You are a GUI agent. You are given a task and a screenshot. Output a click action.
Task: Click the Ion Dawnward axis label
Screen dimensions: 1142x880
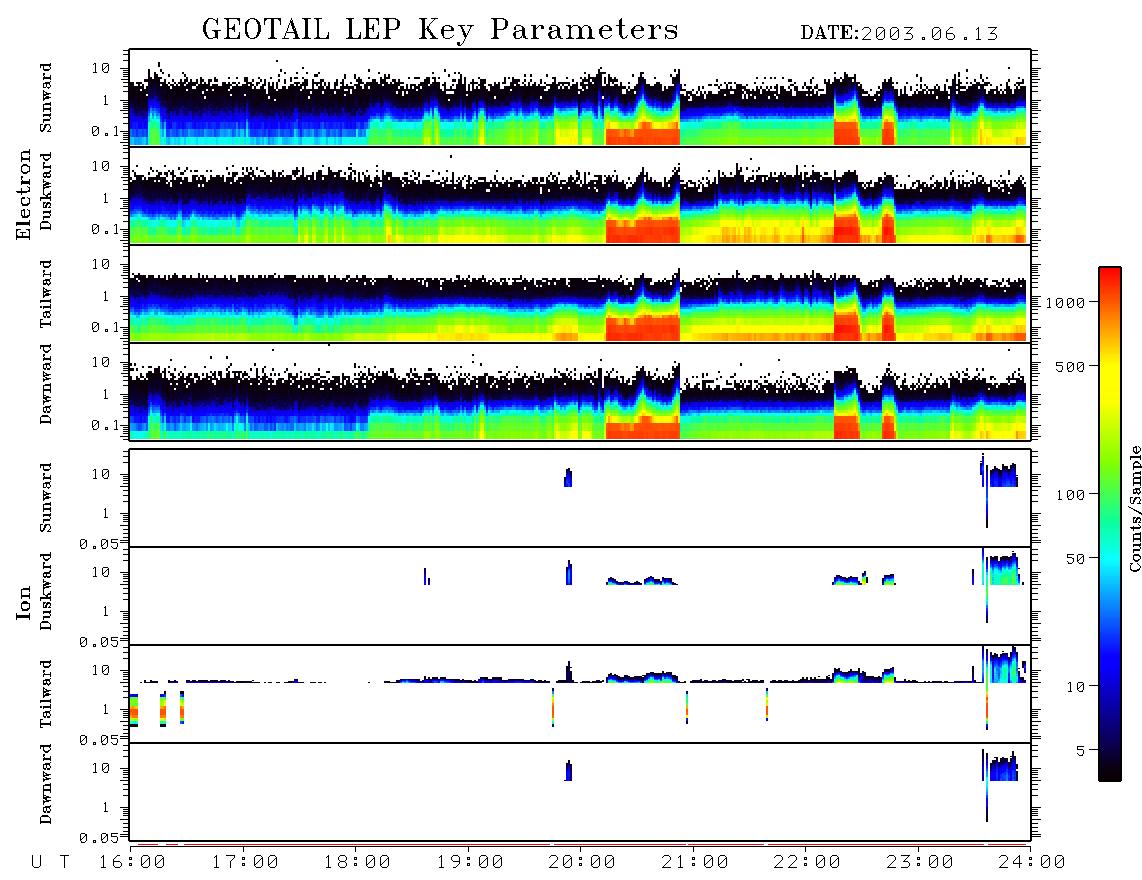pyautogui.click(x=46, y=784)
